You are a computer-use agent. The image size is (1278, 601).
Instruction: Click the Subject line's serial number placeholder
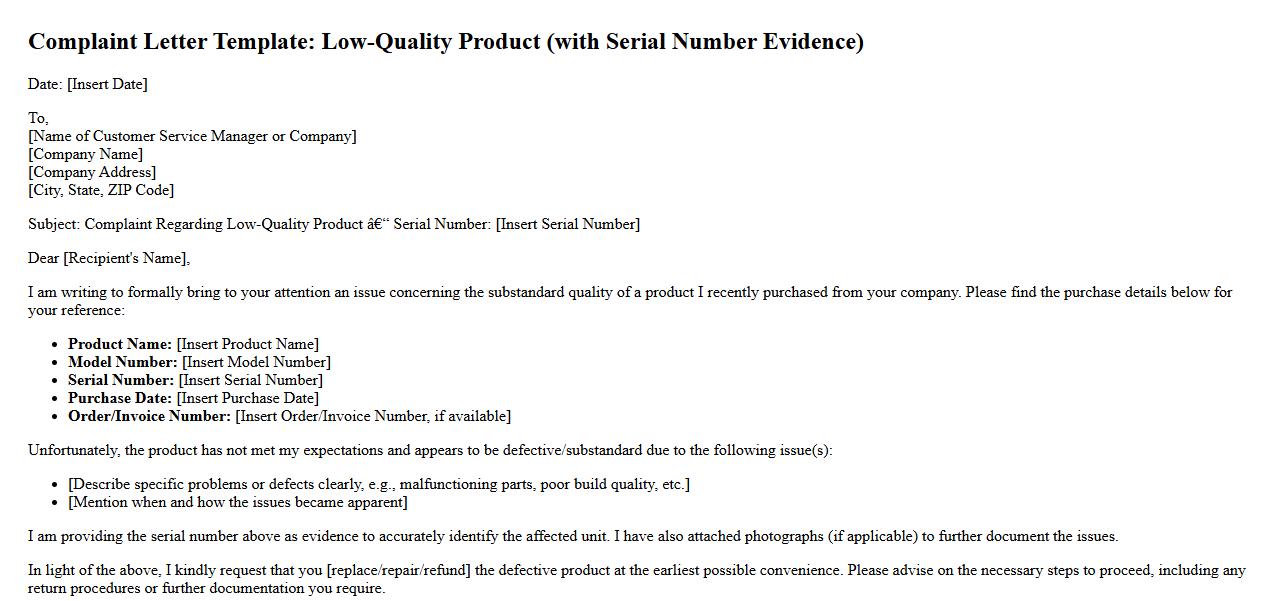click(567, 224)
